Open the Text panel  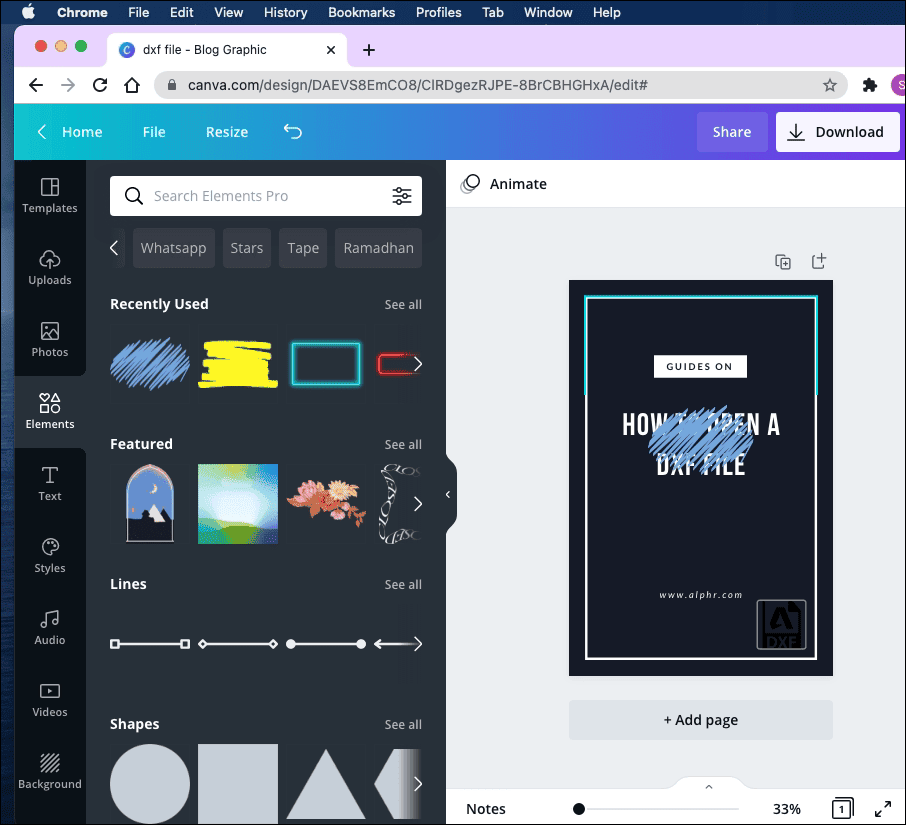50,483
